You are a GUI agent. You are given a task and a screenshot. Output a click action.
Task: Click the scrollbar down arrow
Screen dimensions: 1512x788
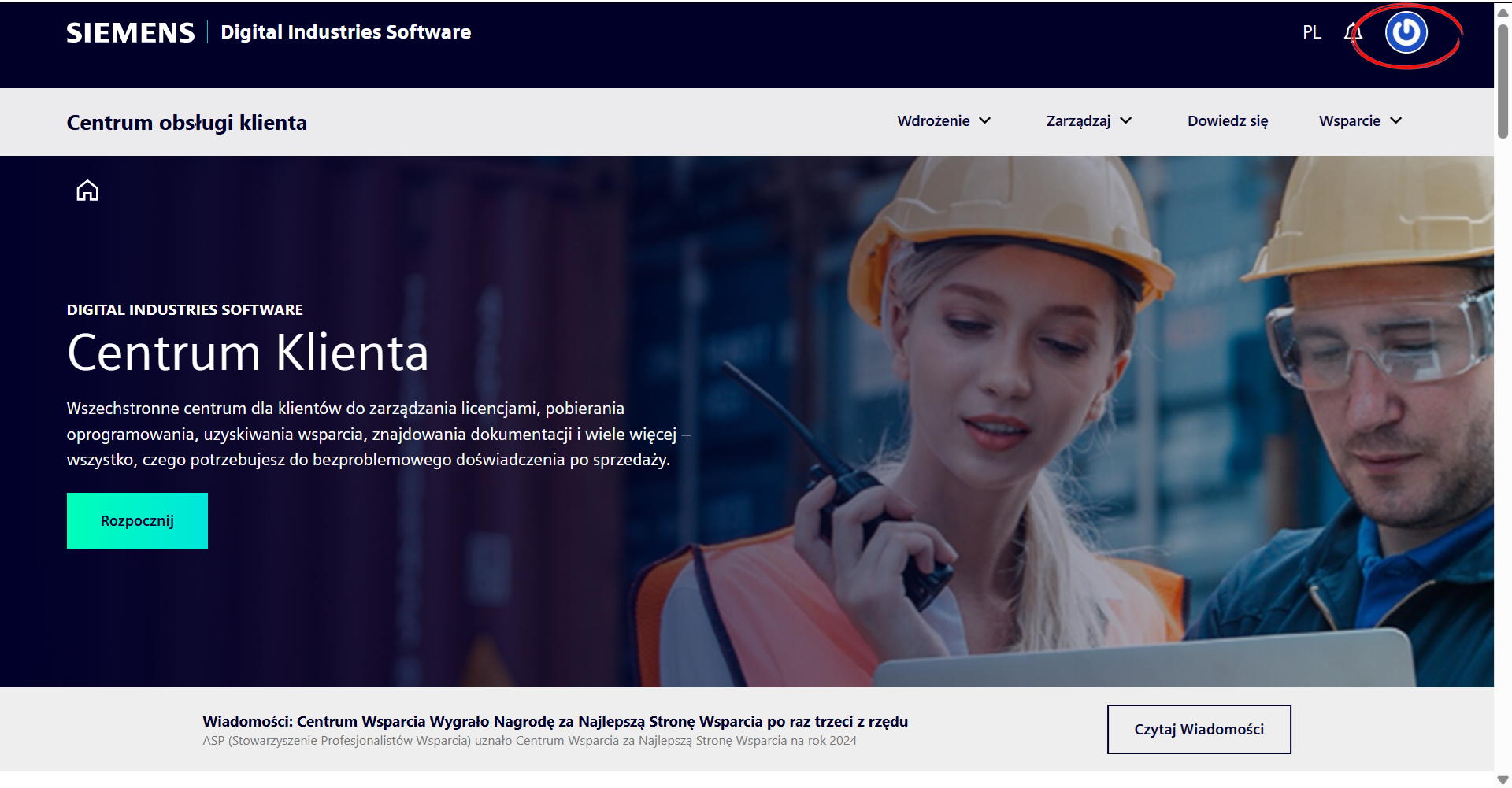pos(1503,780)
